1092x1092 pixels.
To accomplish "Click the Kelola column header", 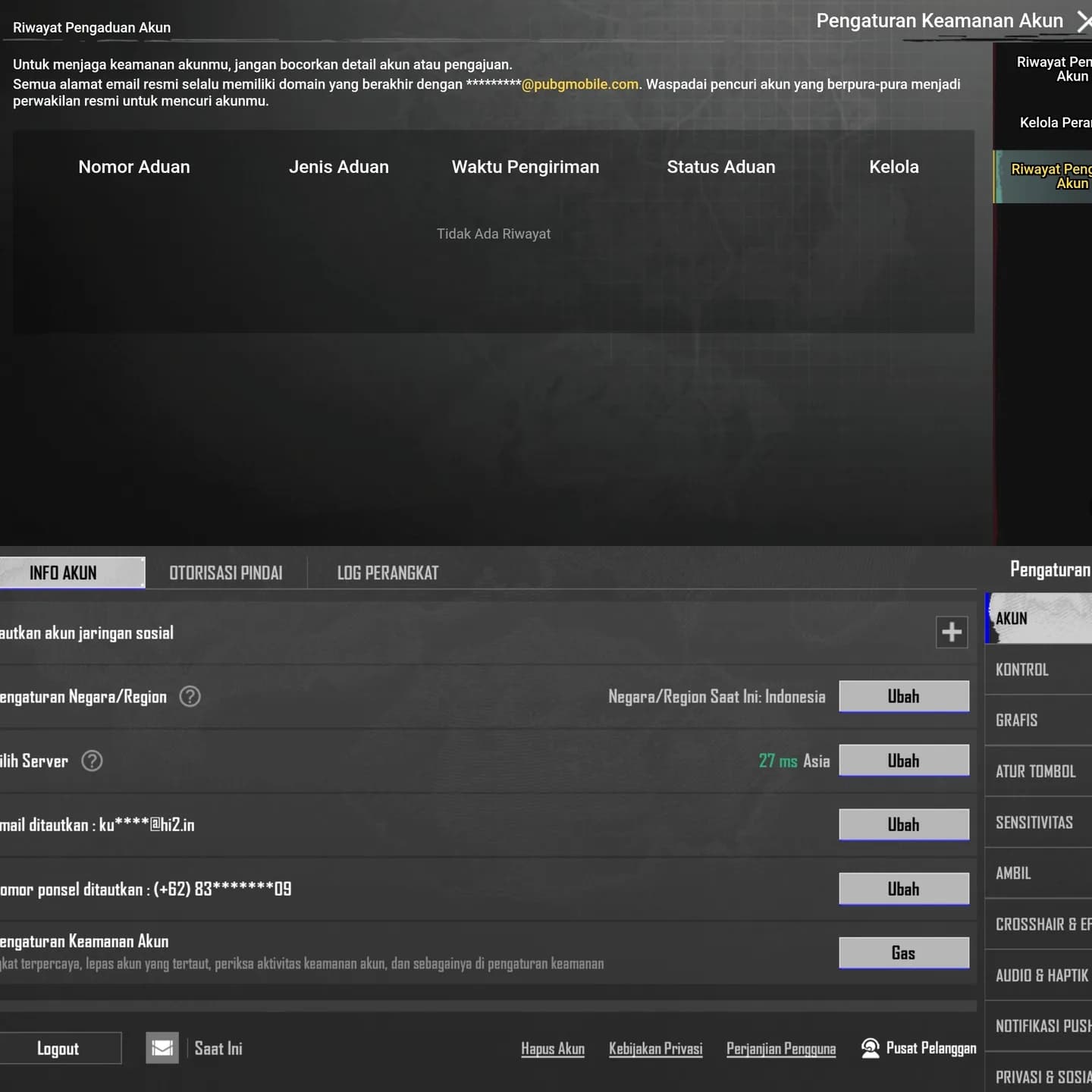I will click(894, 167).
